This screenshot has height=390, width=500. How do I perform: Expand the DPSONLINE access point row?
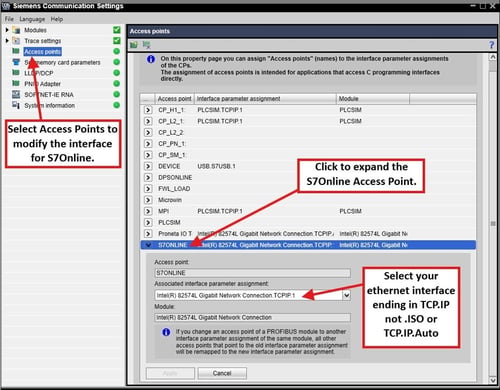[148, 178]
